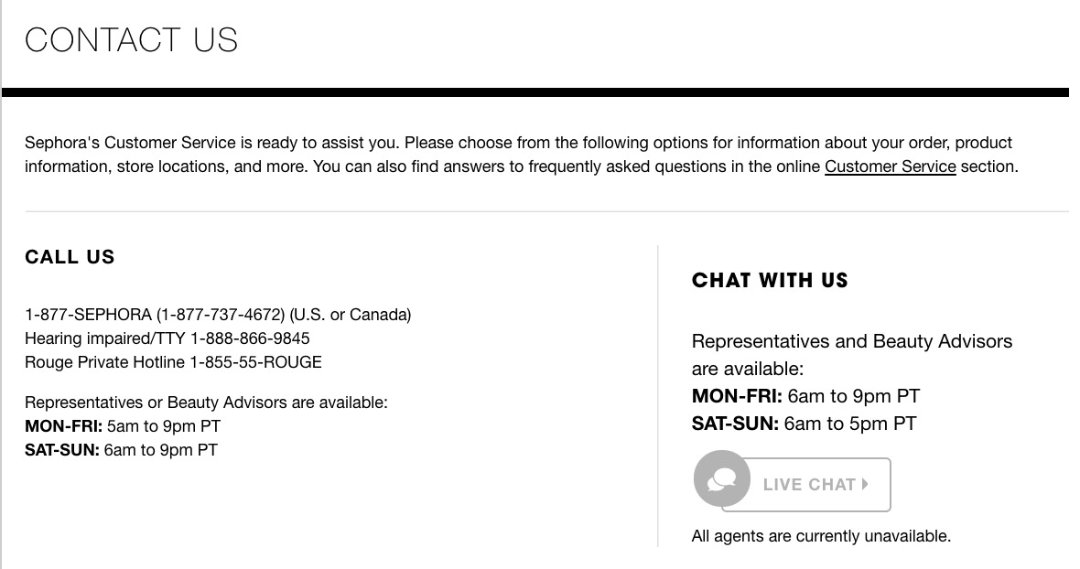The height and width of the screenshot is (569, 1080).
Task: Click the chat SAT-SUN 6am to 5pm hours
Action: pyautogui.click(x=804, y=424)
